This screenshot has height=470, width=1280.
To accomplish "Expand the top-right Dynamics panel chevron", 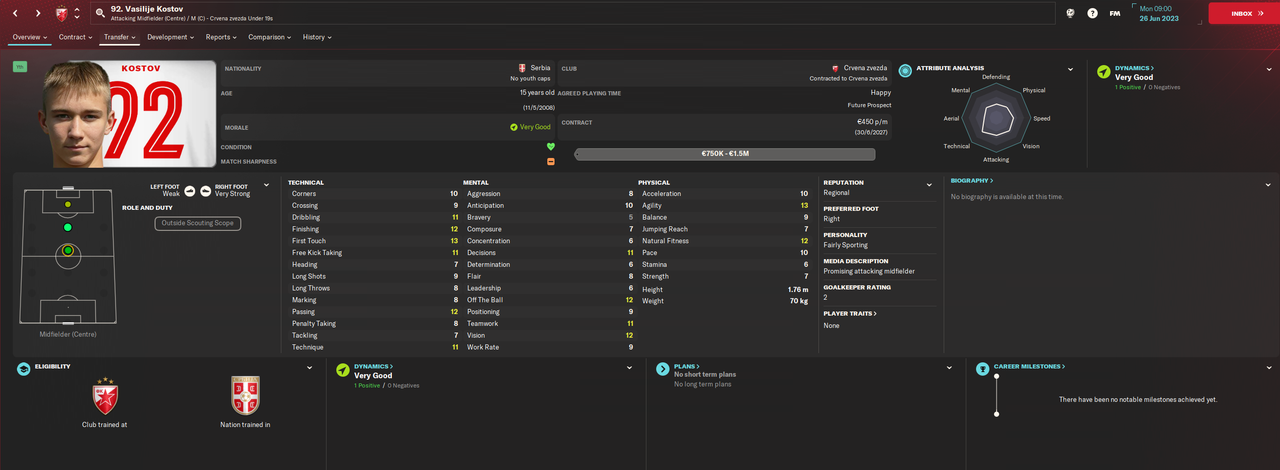I will (x=1268, y=70).
